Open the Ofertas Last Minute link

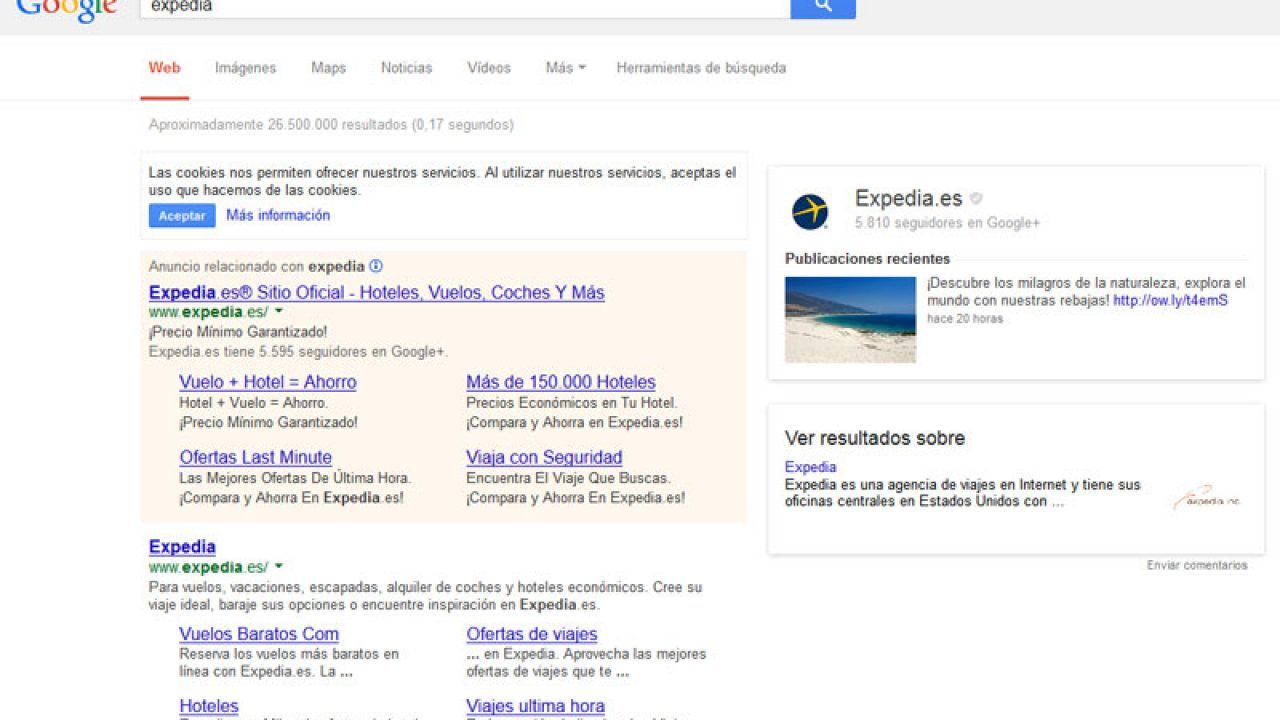pyautogui.click(x=256, y=457)
